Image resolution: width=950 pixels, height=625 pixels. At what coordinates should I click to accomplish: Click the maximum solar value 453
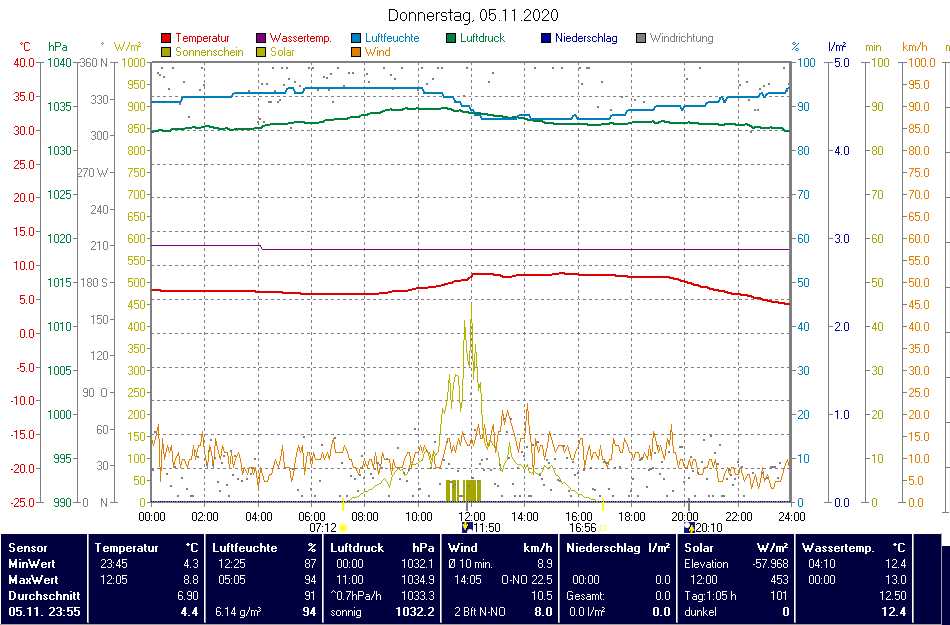(x=780, y=580)
